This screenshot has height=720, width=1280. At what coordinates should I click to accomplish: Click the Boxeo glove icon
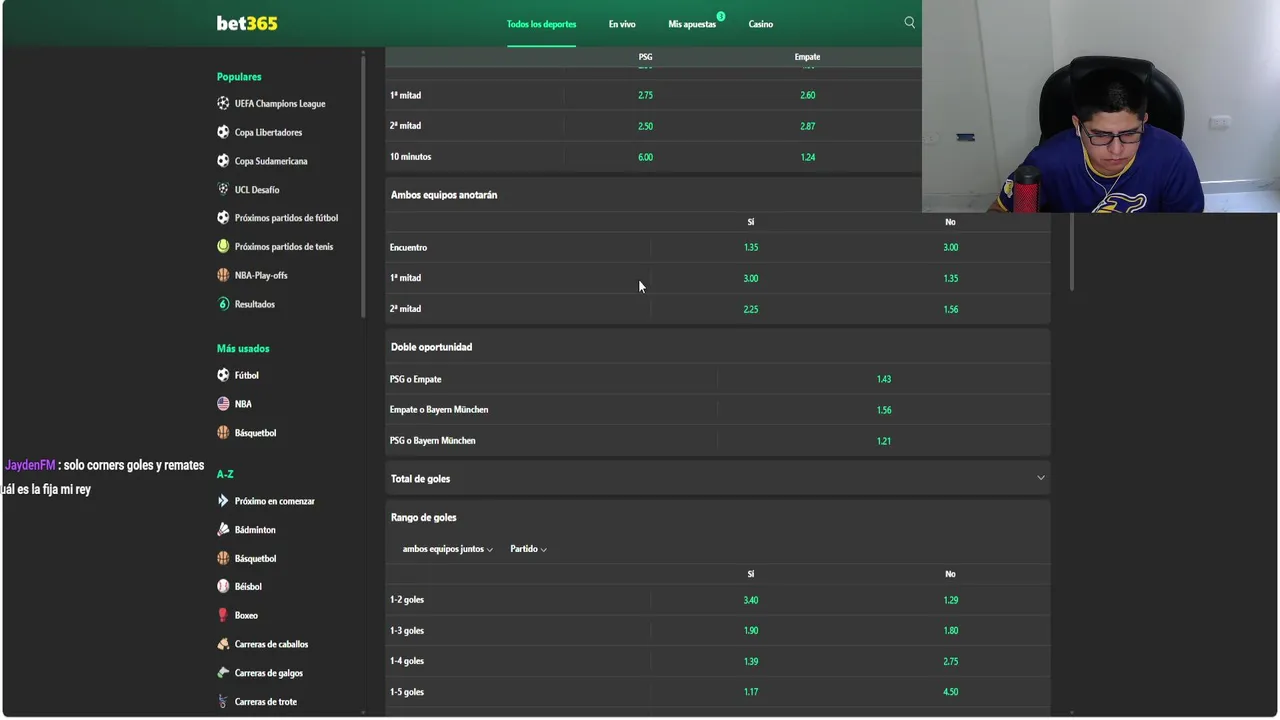pyautogui.click(x=223, y=615)
